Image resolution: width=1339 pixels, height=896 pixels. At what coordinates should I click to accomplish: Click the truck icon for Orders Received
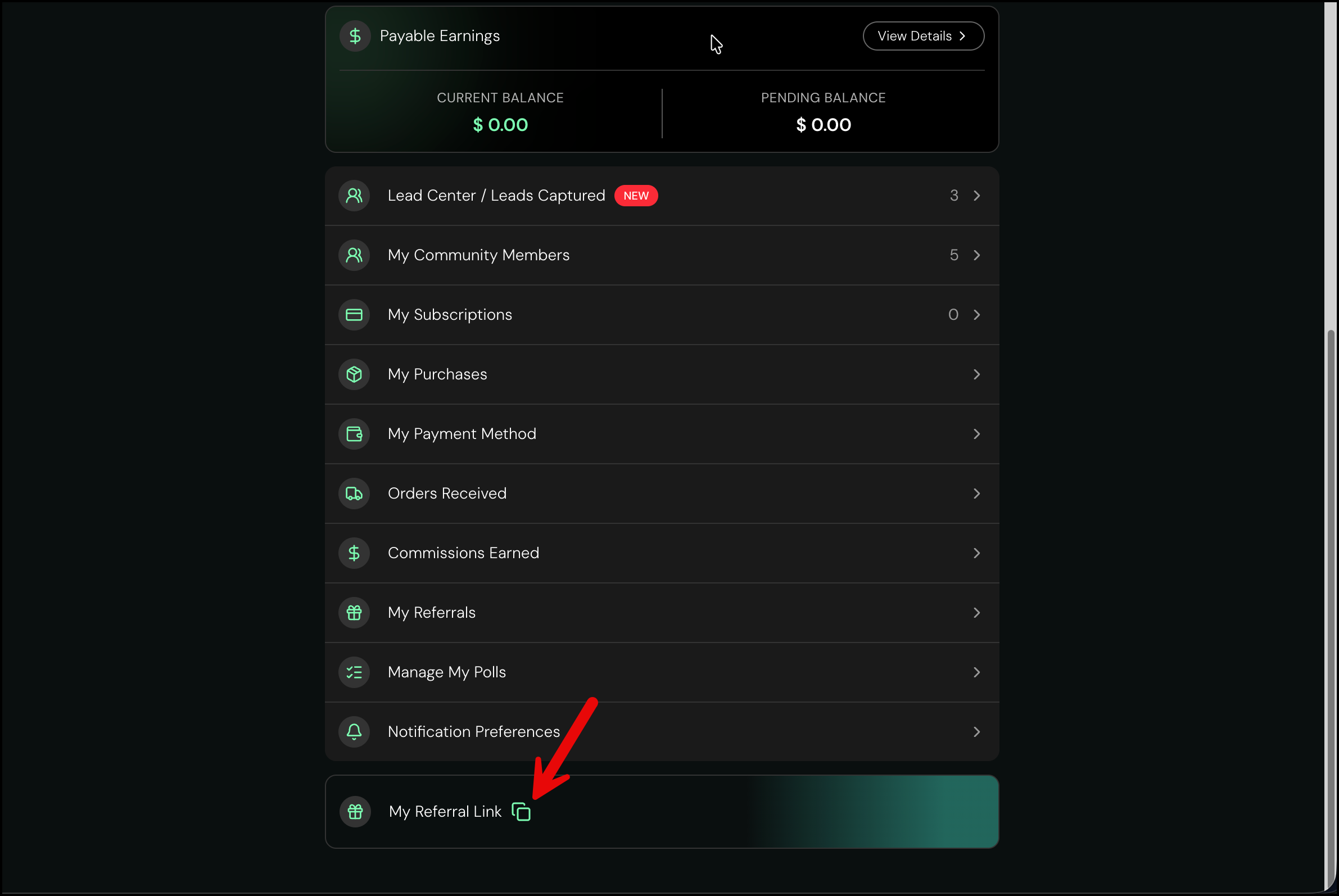(354, 493)
